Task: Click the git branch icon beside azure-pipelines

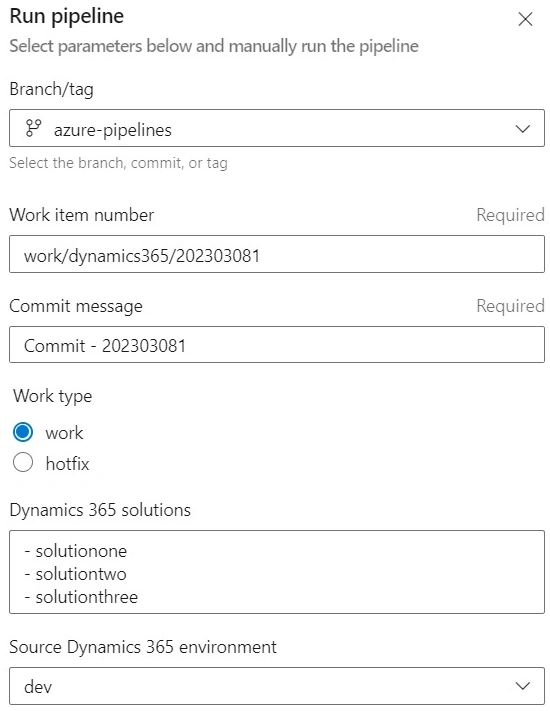Action: click(34, 128)
